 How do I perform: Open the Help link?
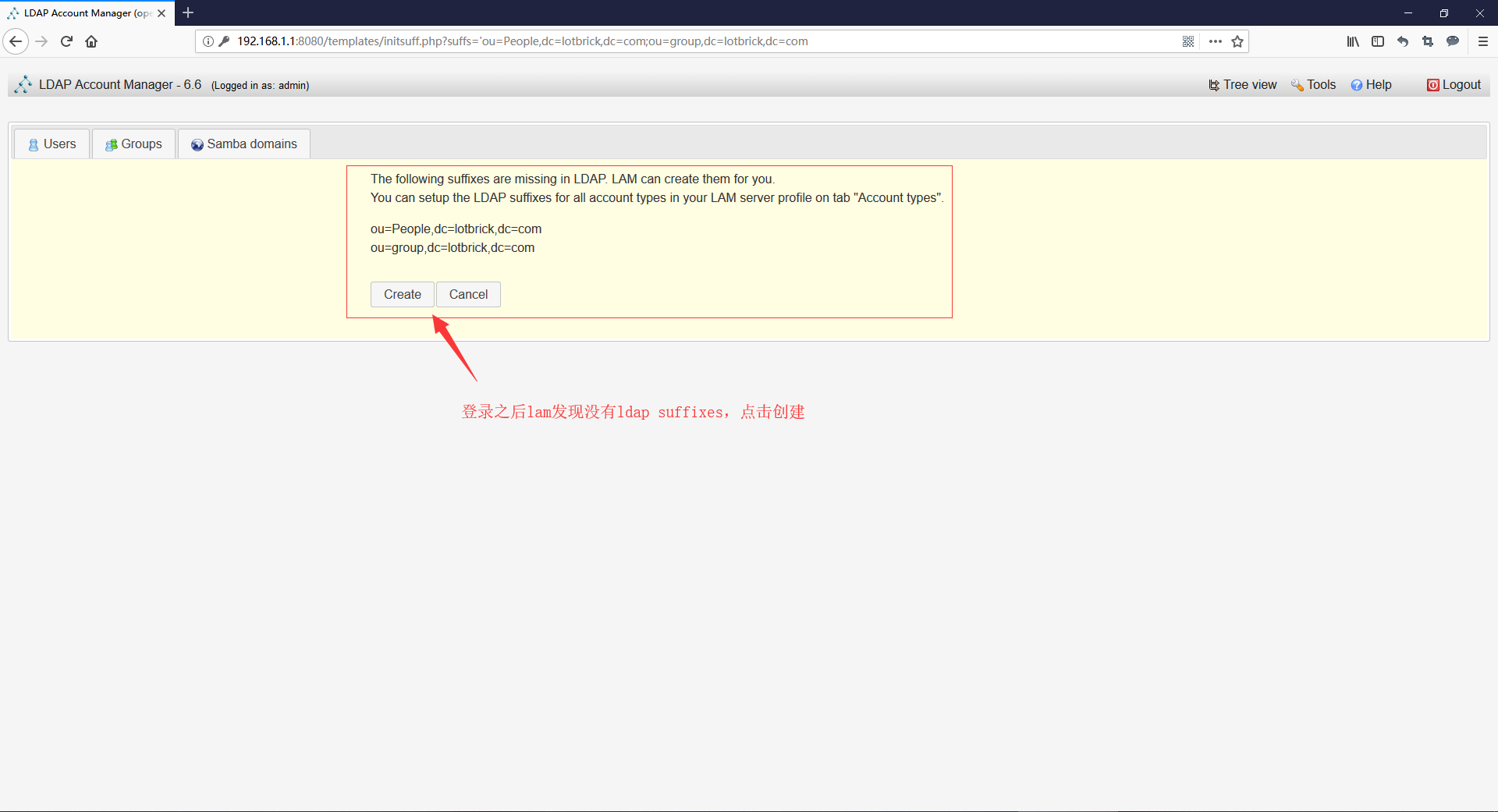point(1372,85)
